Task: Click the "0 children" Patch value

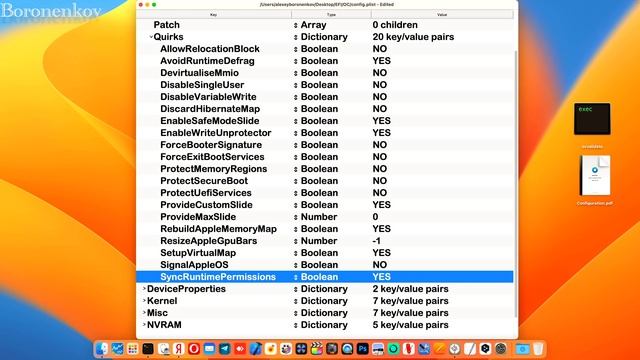Action: point(395,25)
